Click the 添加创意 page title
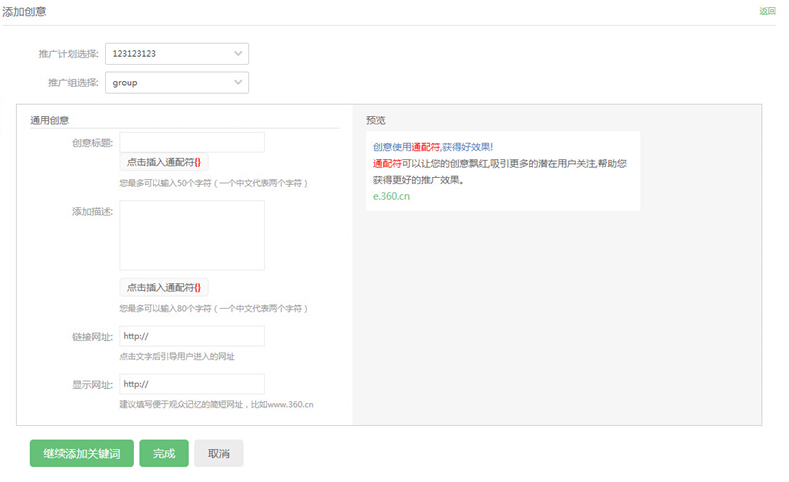This screenshot has width=789, height=482. pos(24,11)
